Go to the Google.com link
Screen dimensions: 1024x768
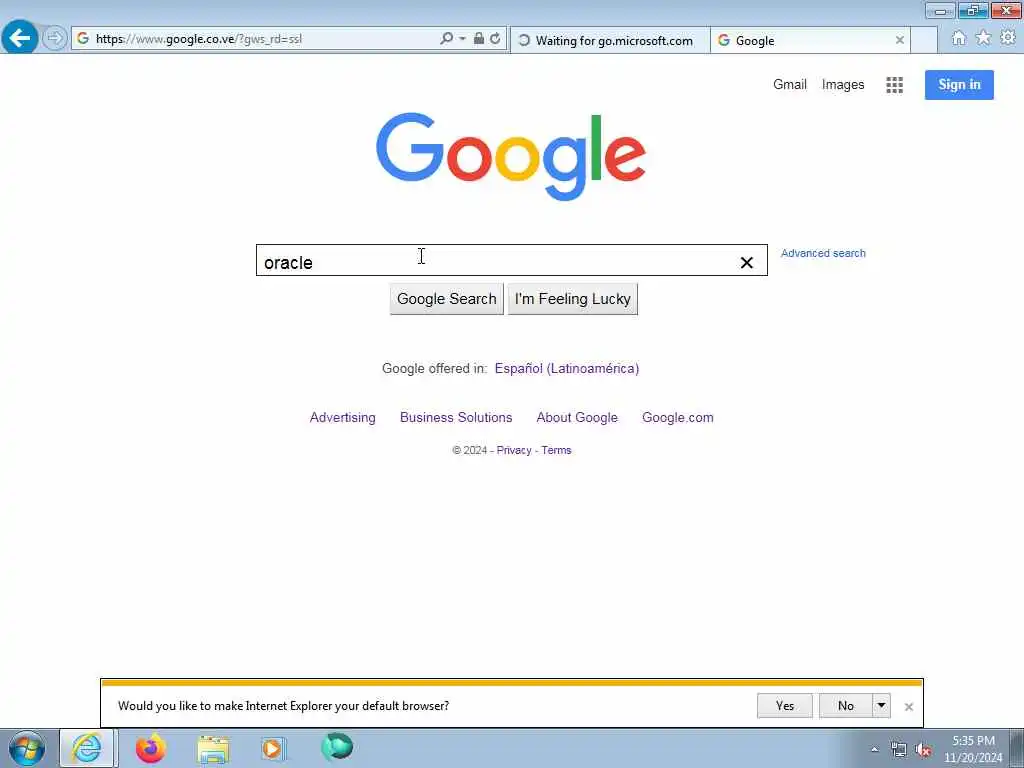click(x=677, y=417)
